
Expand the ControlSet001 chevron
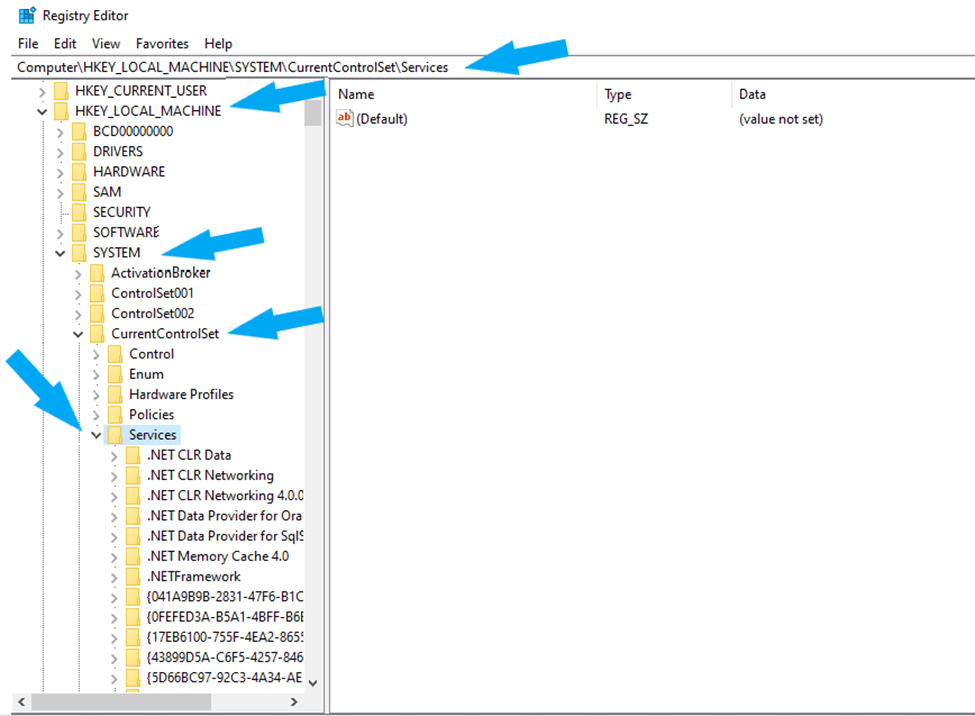pyautogui.click(x=78, y=294)
